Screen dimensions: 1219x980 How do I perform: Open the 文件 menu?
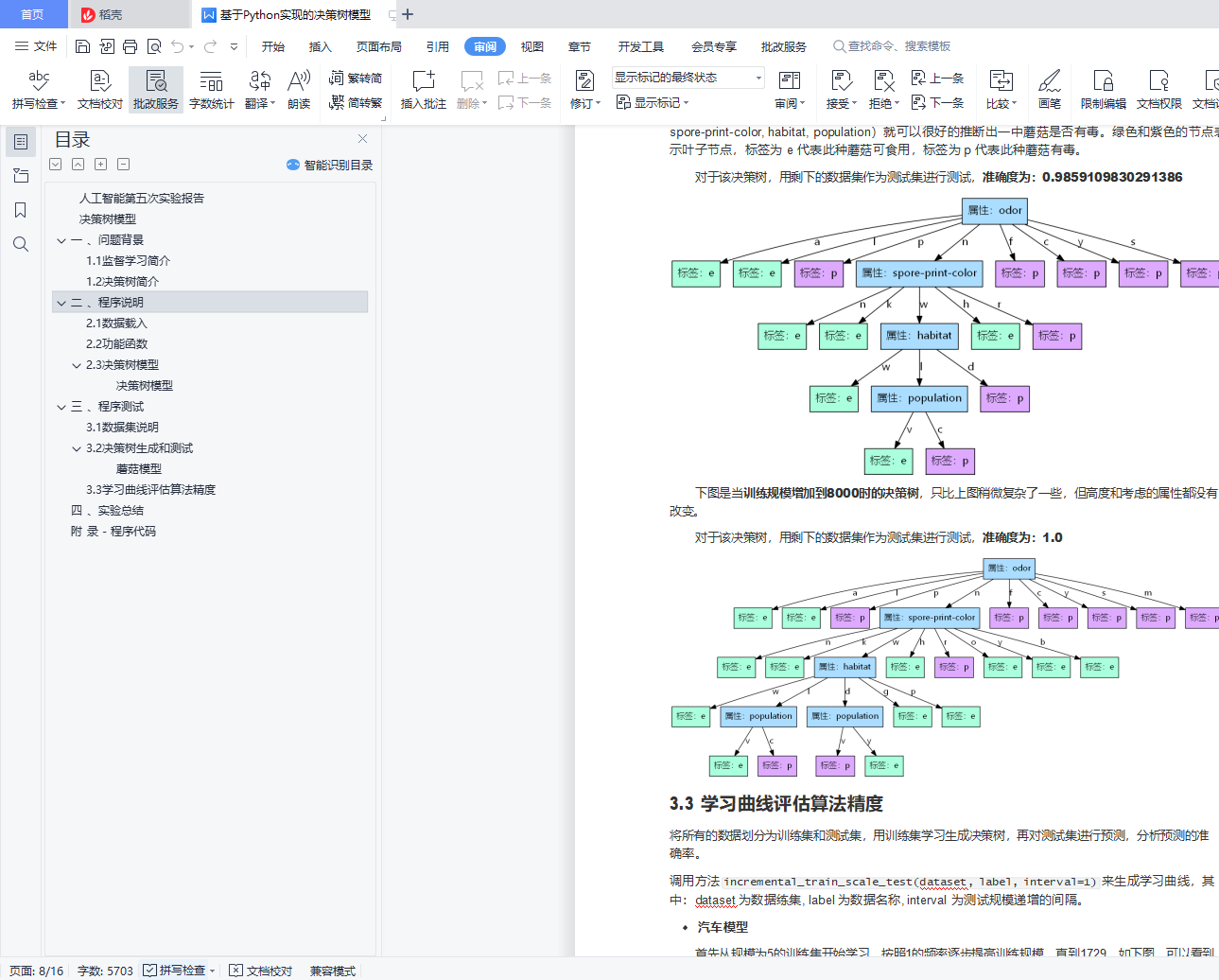click(x=36, y=46)
